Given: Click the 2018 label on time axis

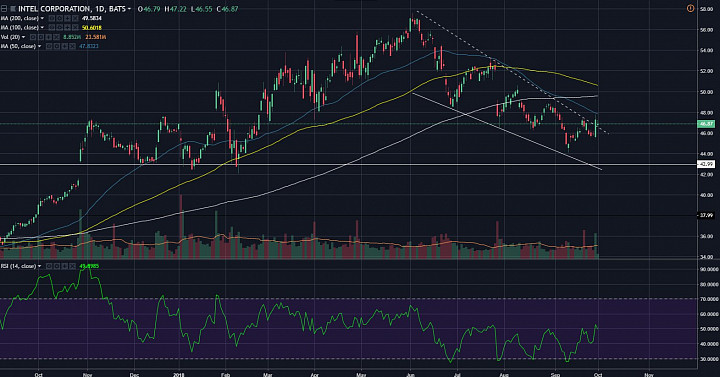Looking at the screenshot, I should click(179, 374).
